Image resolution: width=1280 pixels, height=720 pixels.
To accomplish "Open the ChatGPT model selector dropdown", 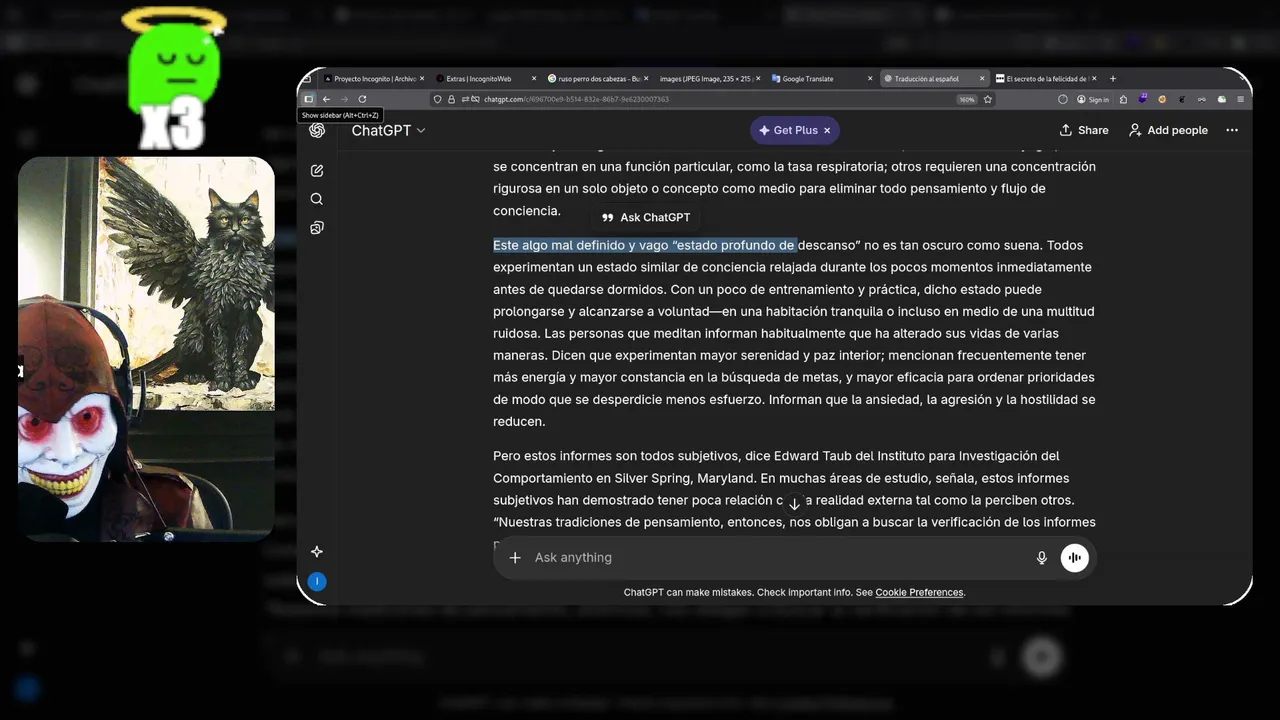I will 389,130.
